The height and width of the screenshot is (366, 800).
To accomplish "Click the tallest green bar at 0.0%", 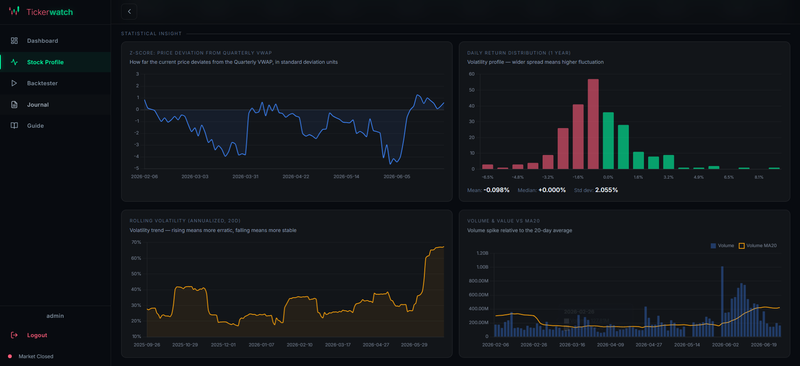I will [608, 140].
